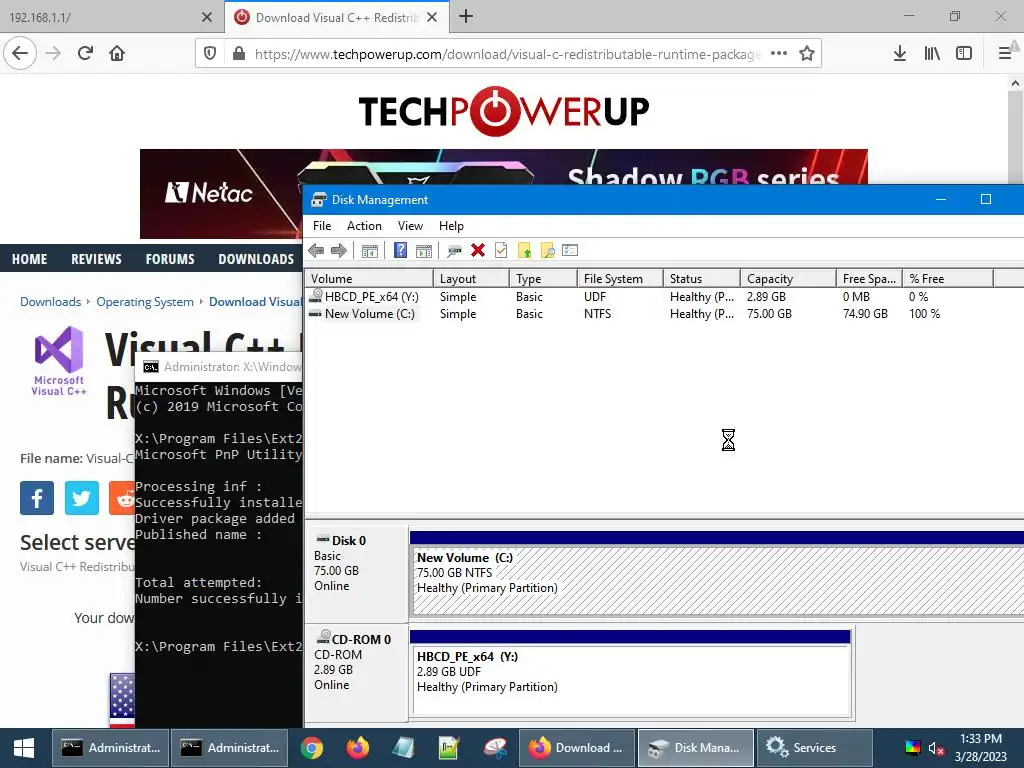Viewport: 1024px width, 768px height.
Task: Open Firefox page actions three-dots menu
Action: [x=778, y=54]
